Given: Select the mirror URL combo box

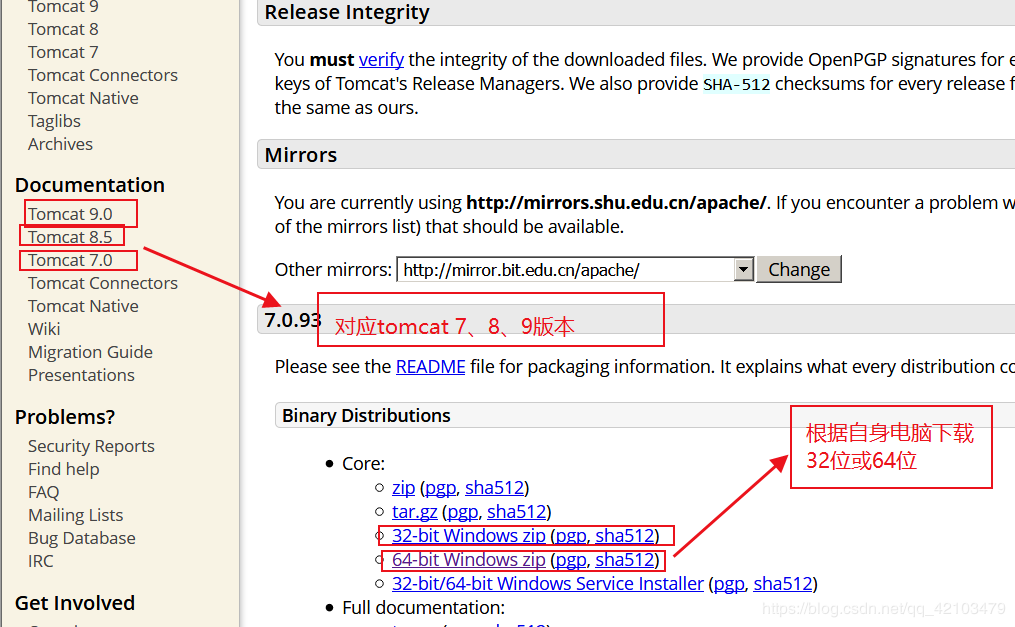Looking at the screenshot, I should click(575, 269).
